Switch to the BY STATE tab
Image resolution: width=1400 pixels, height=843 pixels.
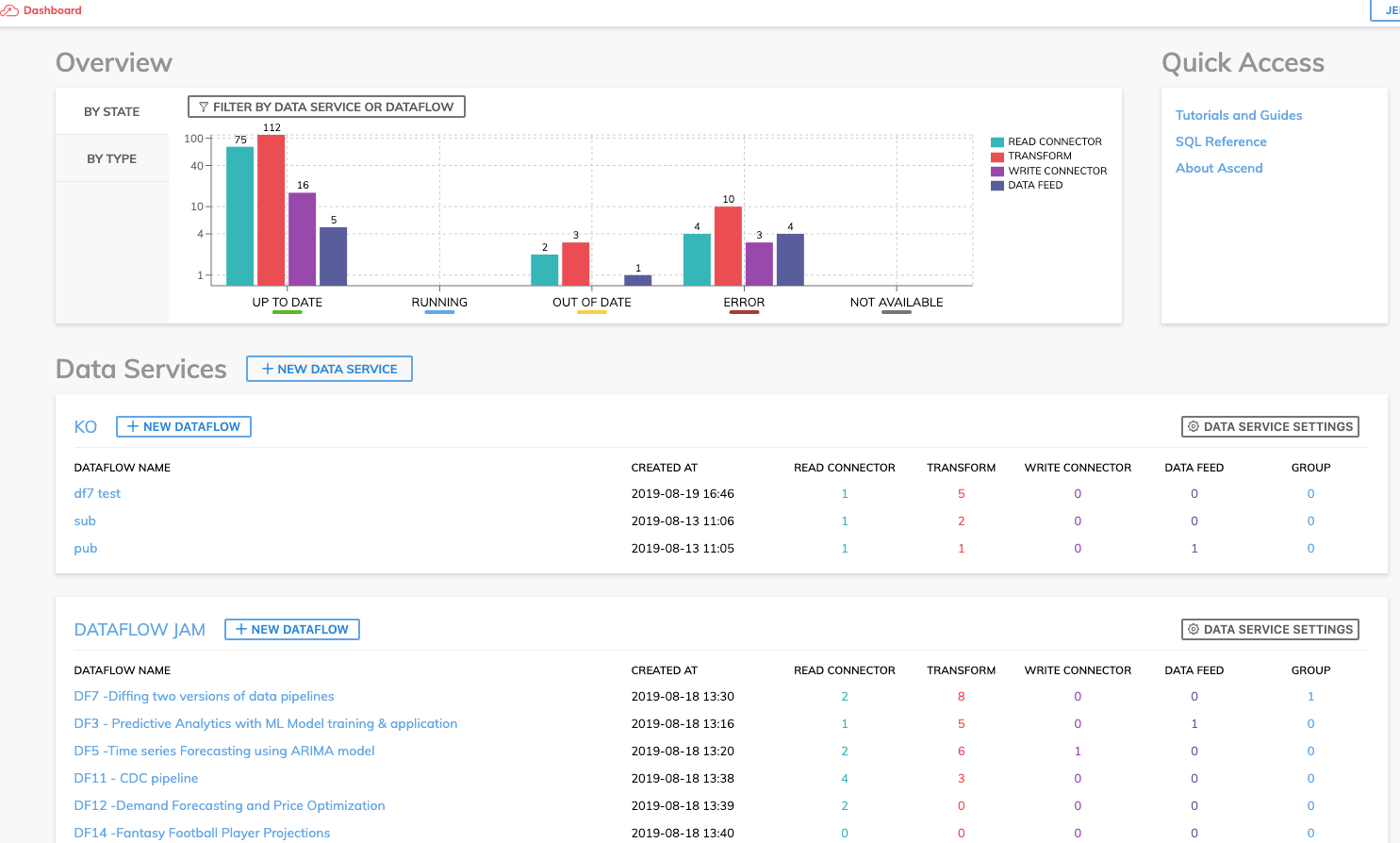click(112, 111)
